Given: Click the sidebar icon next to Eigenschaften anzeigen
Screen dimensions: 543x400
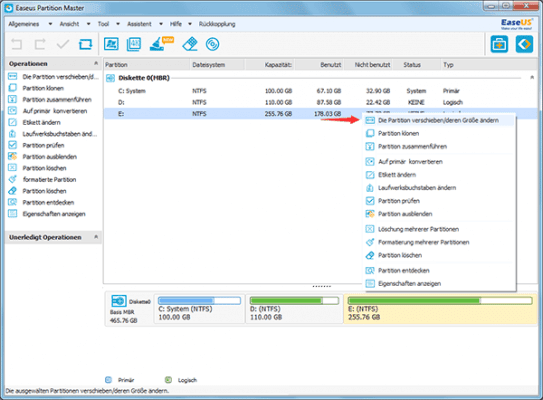Looking at the screenshot, I should tap(12, 214).
